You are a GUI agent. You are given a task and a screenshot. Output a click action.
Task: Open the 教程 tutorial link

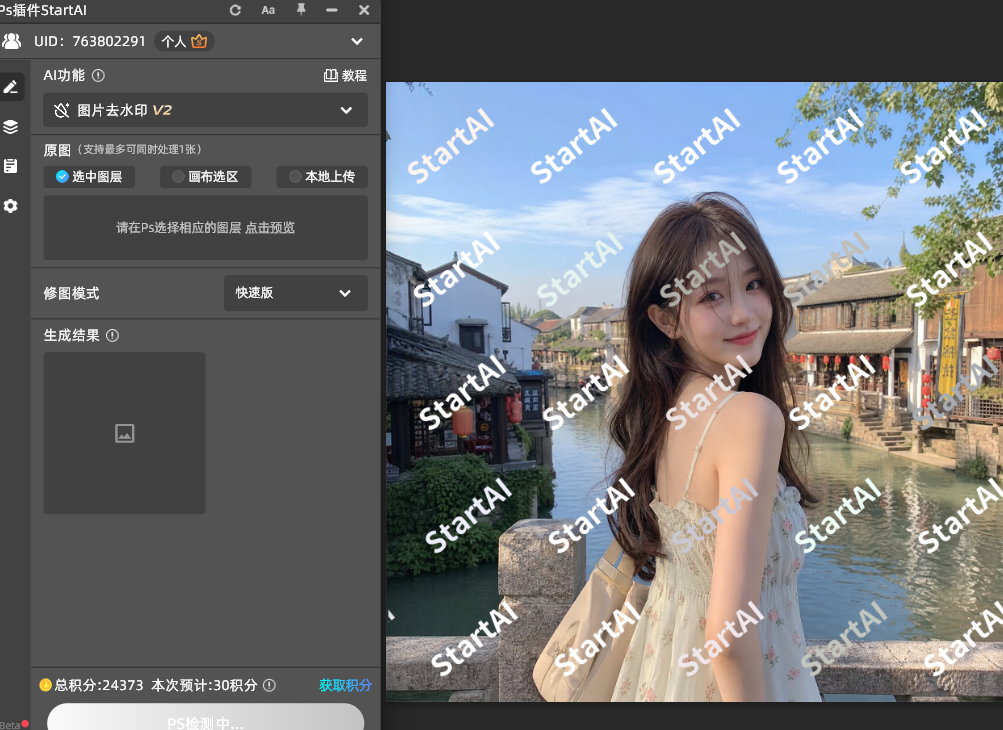[x=345, y=75]
